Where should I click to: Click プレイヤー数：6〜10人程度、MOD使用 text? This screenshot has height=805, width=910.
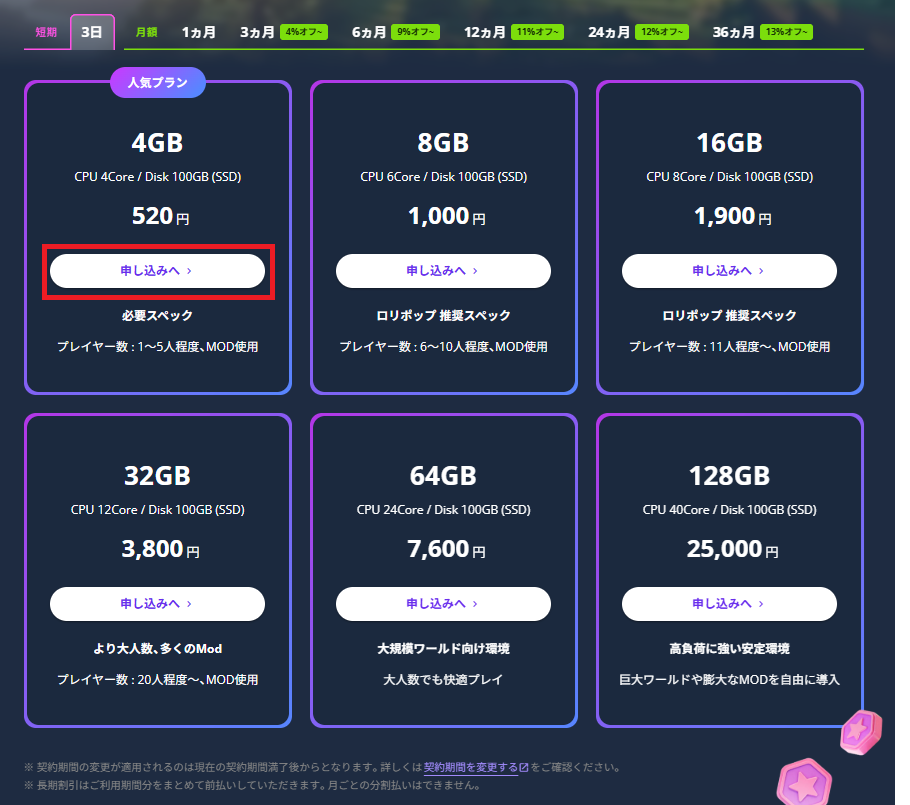(x=443, y=347)
